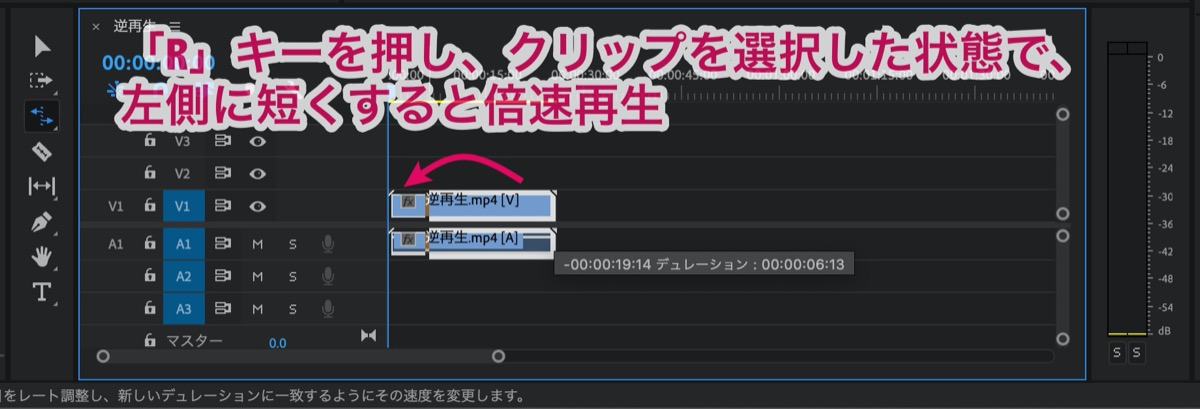Screen dimensions: 1200x409
Task: Click the master track output icon beside 0.0
Action: (x=368, y=336)
